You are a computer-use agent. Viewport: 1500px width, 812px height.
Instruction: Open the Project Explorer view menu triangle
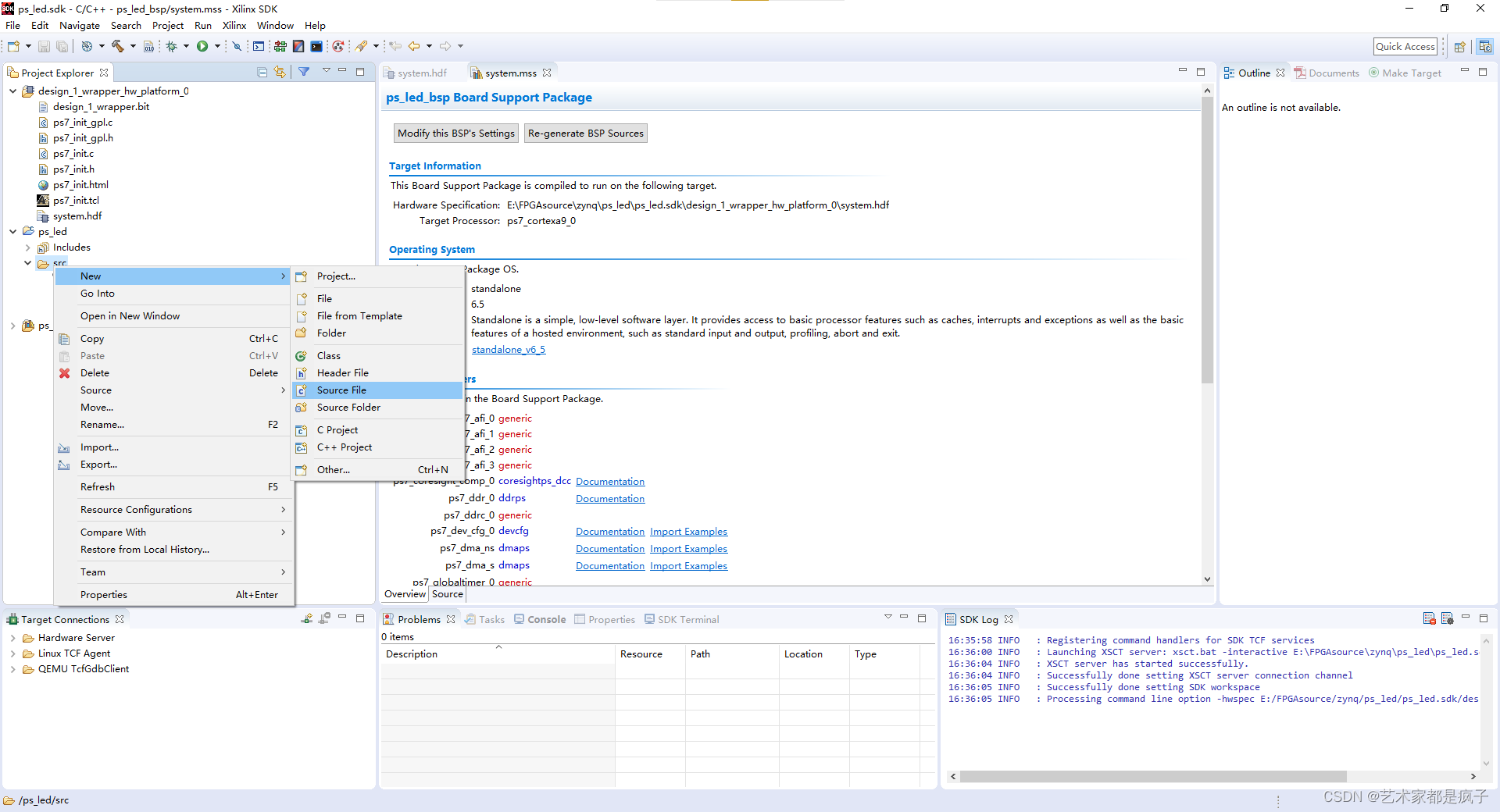(x=327, y=71)
